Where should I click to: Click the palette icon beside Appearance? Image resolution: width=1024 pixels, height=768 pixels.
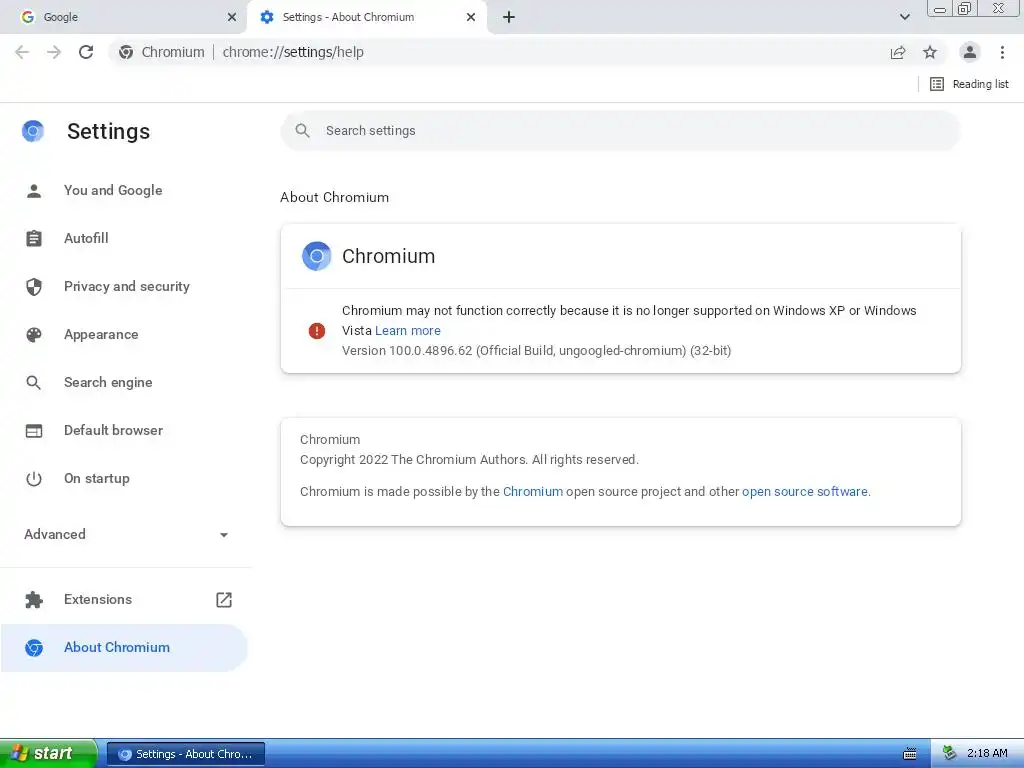coord(33,334)
